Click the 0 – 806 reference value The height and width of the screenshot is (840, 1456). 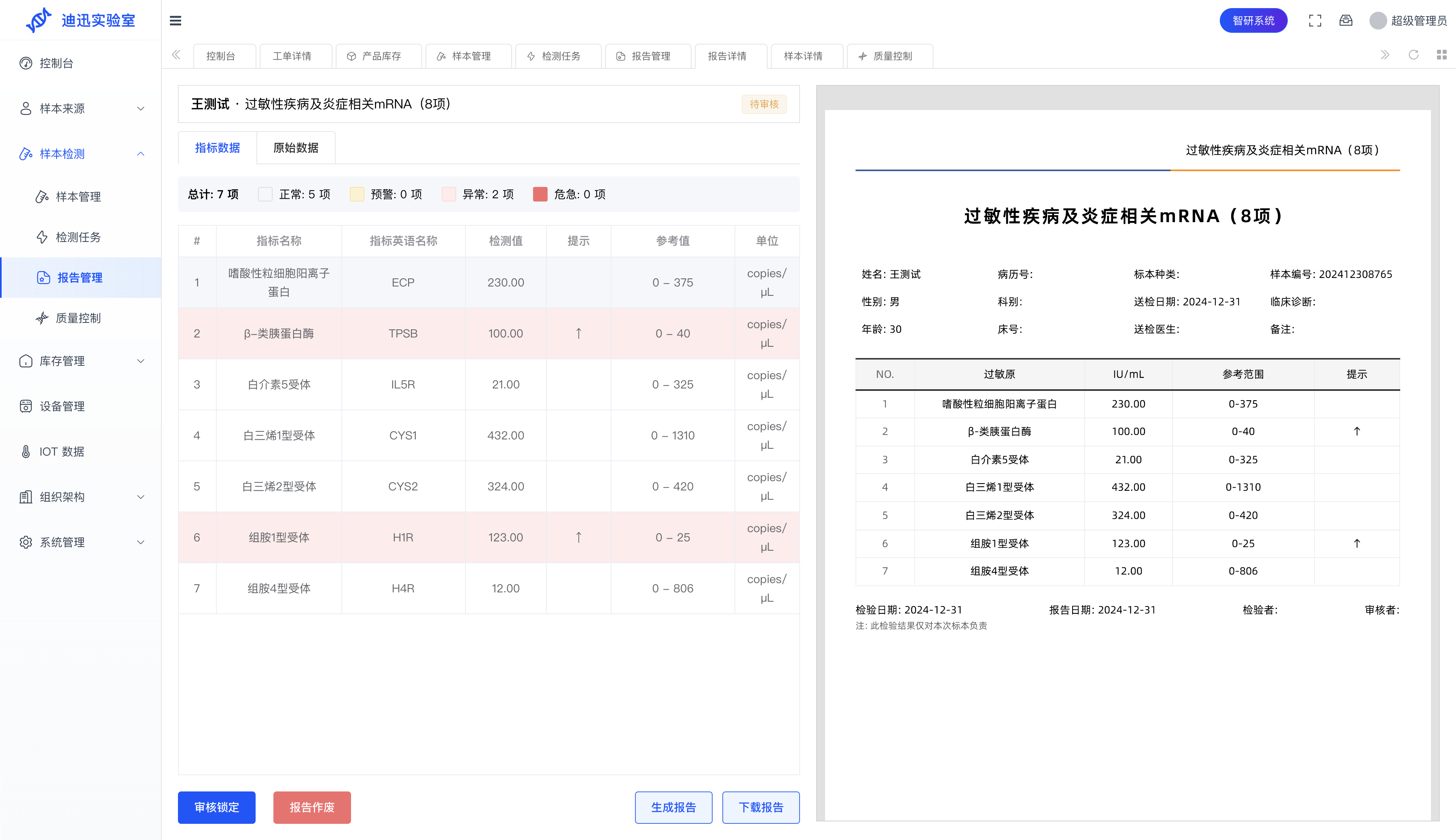pyautogui.click(x=673, y=588)
